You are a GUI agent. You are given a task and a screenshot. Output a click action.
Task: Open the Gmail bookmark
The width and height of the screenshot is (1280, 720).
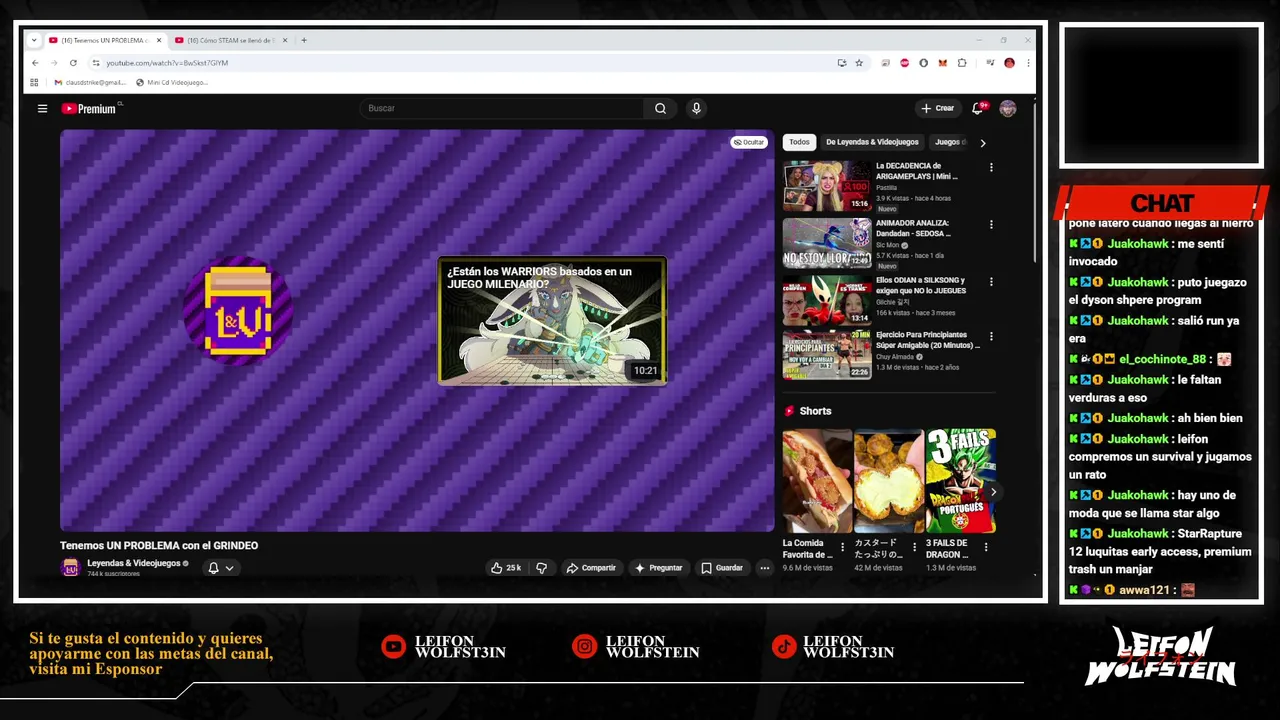[x=90, y=82]
